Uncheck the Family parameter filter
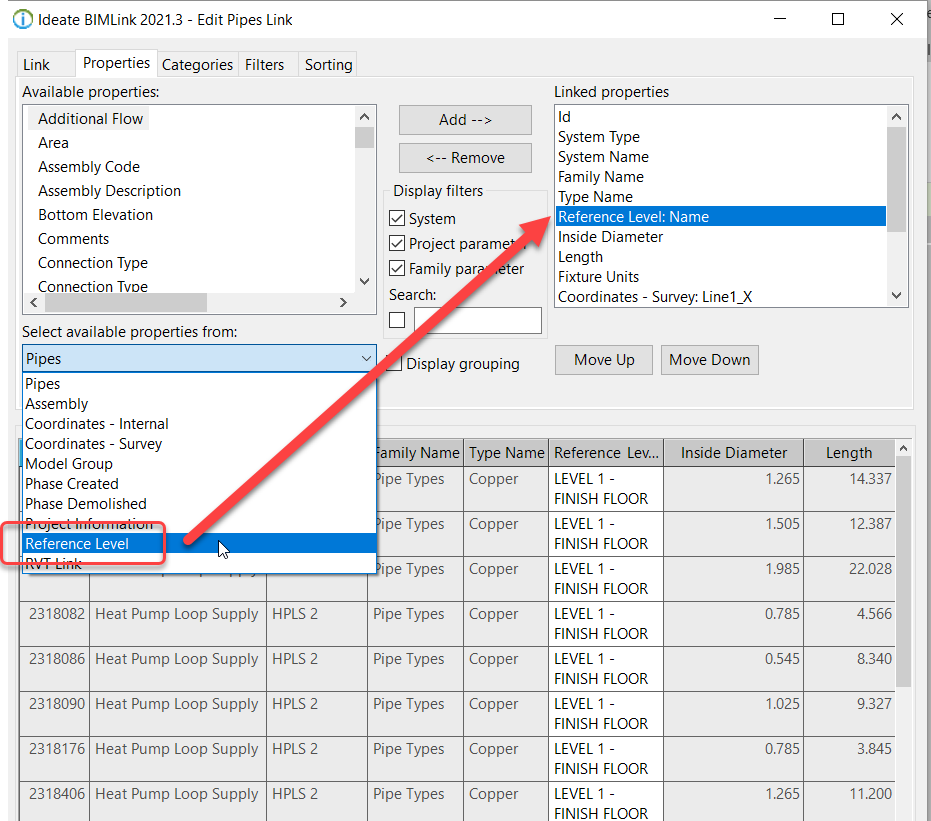931x821 pixels. [x=396, y=266]
